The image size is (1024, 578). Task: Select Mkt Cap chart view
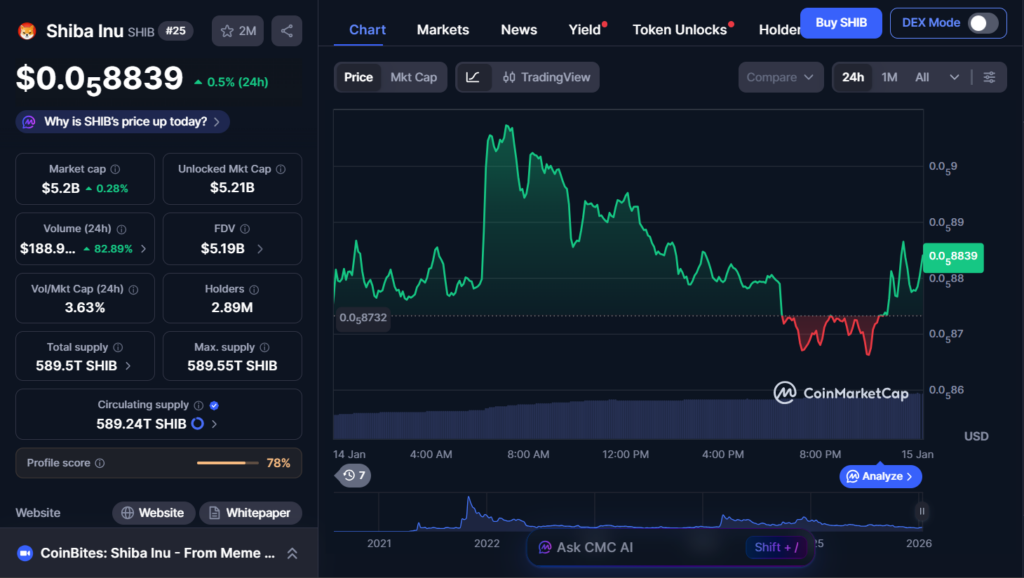point(413,77)
